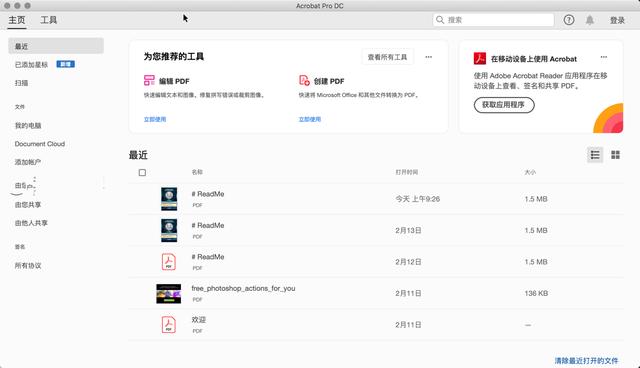This screenshot has width=640, height=368.
Task: Switch to grid thumbnail view icon
Action: pyautogui.click(x=616, y=155)
